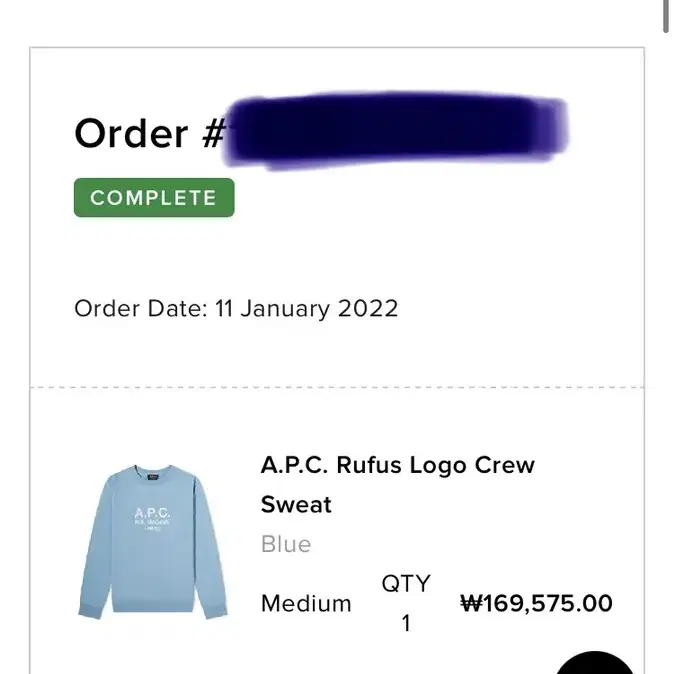
Task: Click the left sleeve cuff of the sweater image
Action: click(x=90, y=611)
